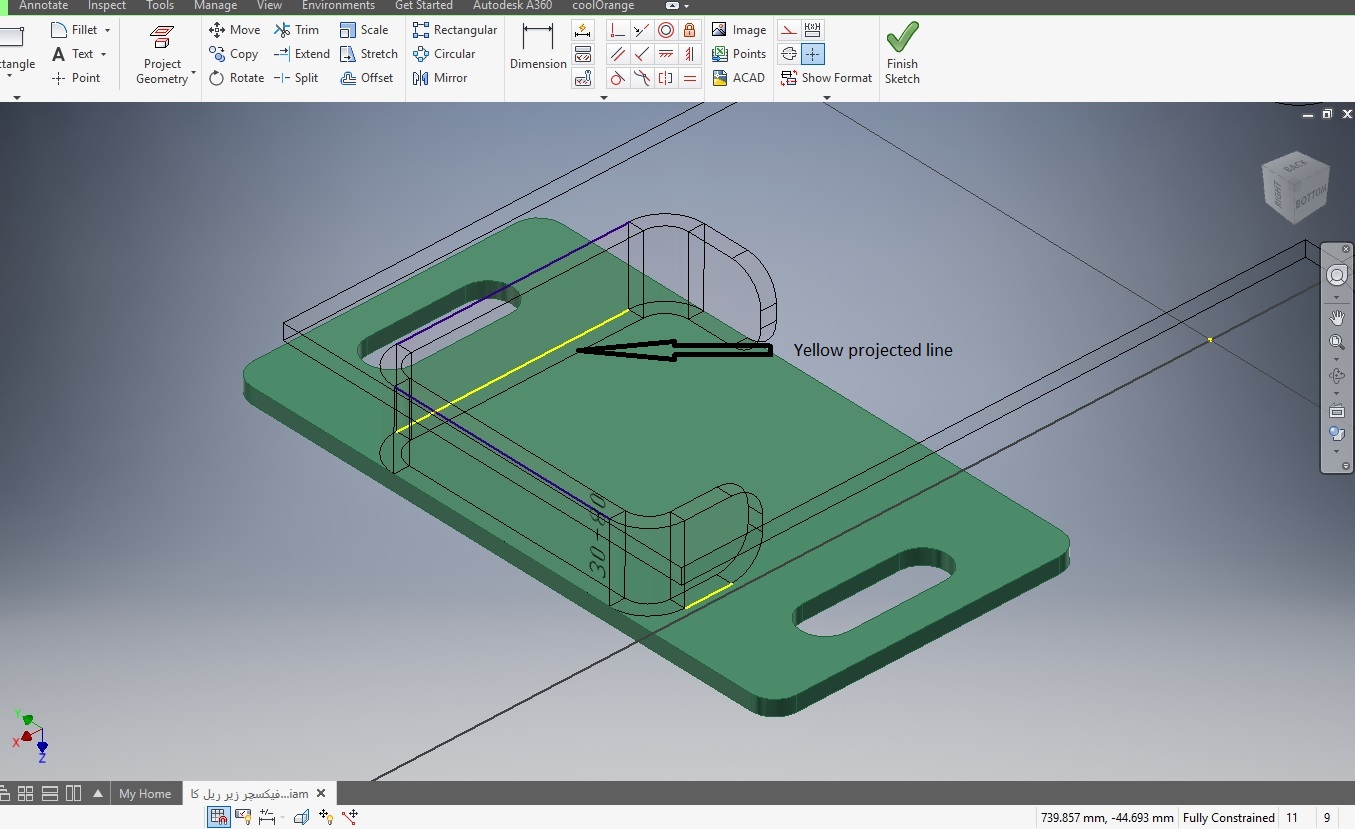Open the Full Navigation Wheel
This screenshot has width=1355, height=829.
1337,275
